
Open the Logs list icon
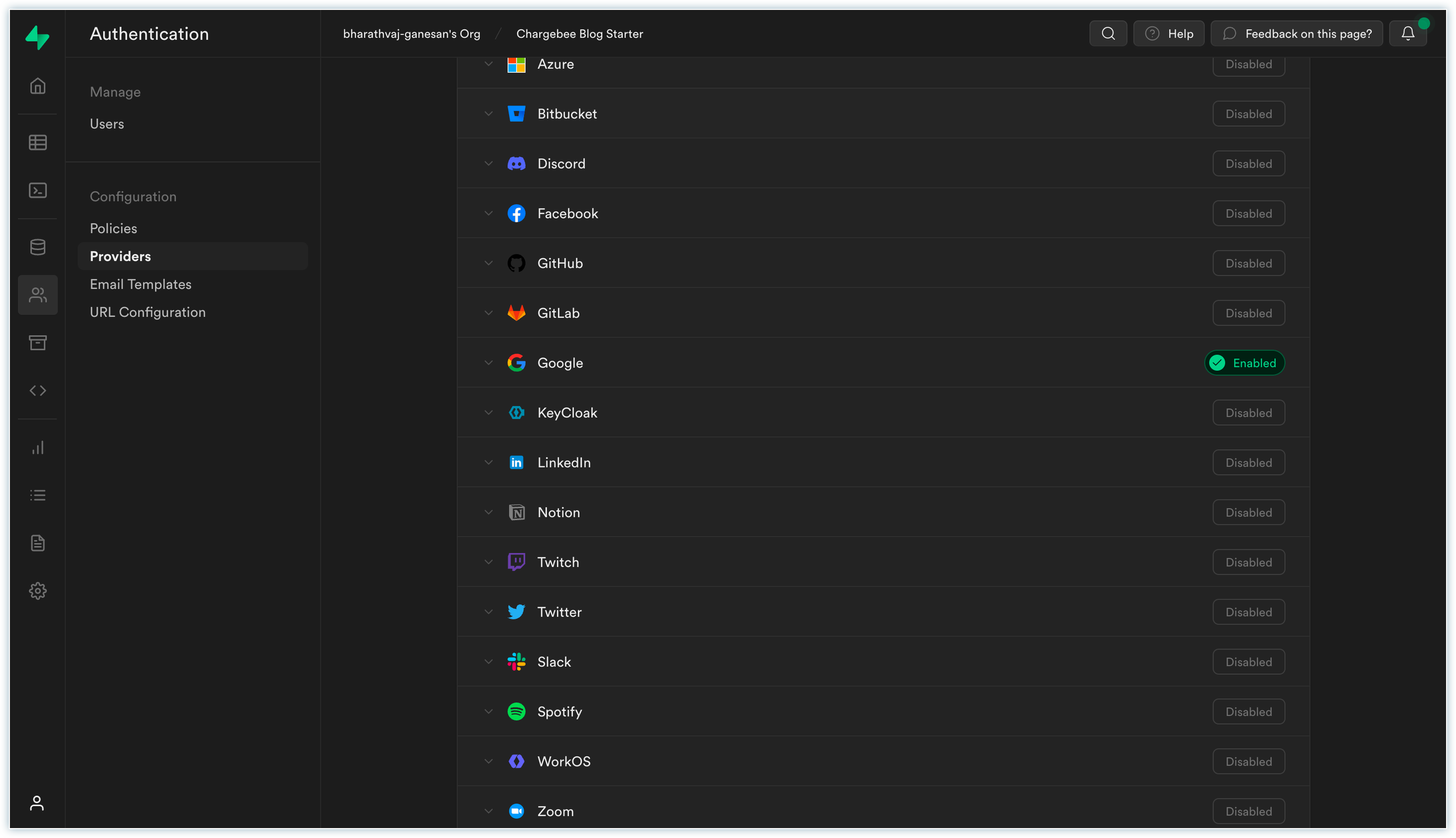point(38,495)
